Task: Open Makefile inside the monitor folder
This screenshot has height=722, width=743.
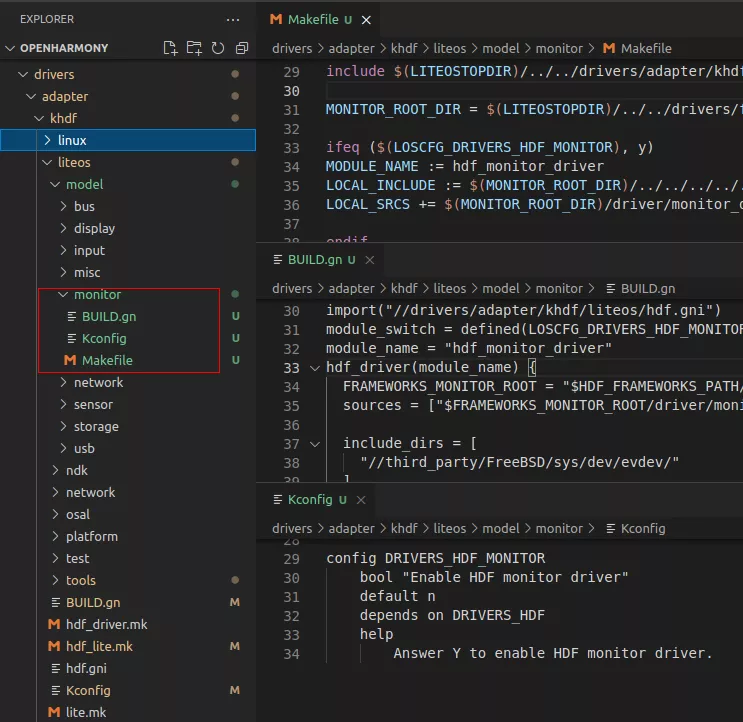Action: tap(128, 361)
